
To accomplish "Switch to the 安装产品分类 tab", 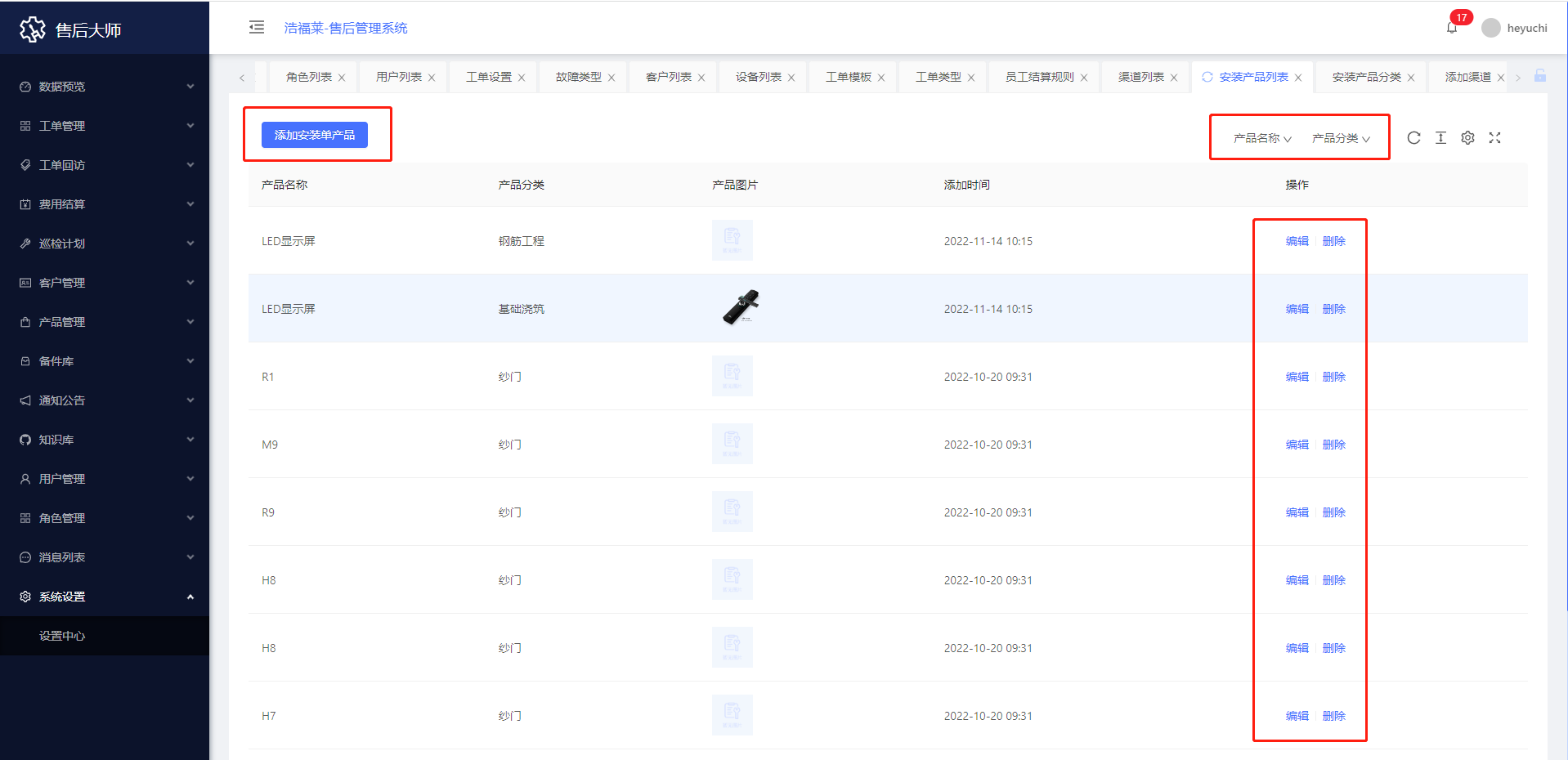I will [1366, 77].
